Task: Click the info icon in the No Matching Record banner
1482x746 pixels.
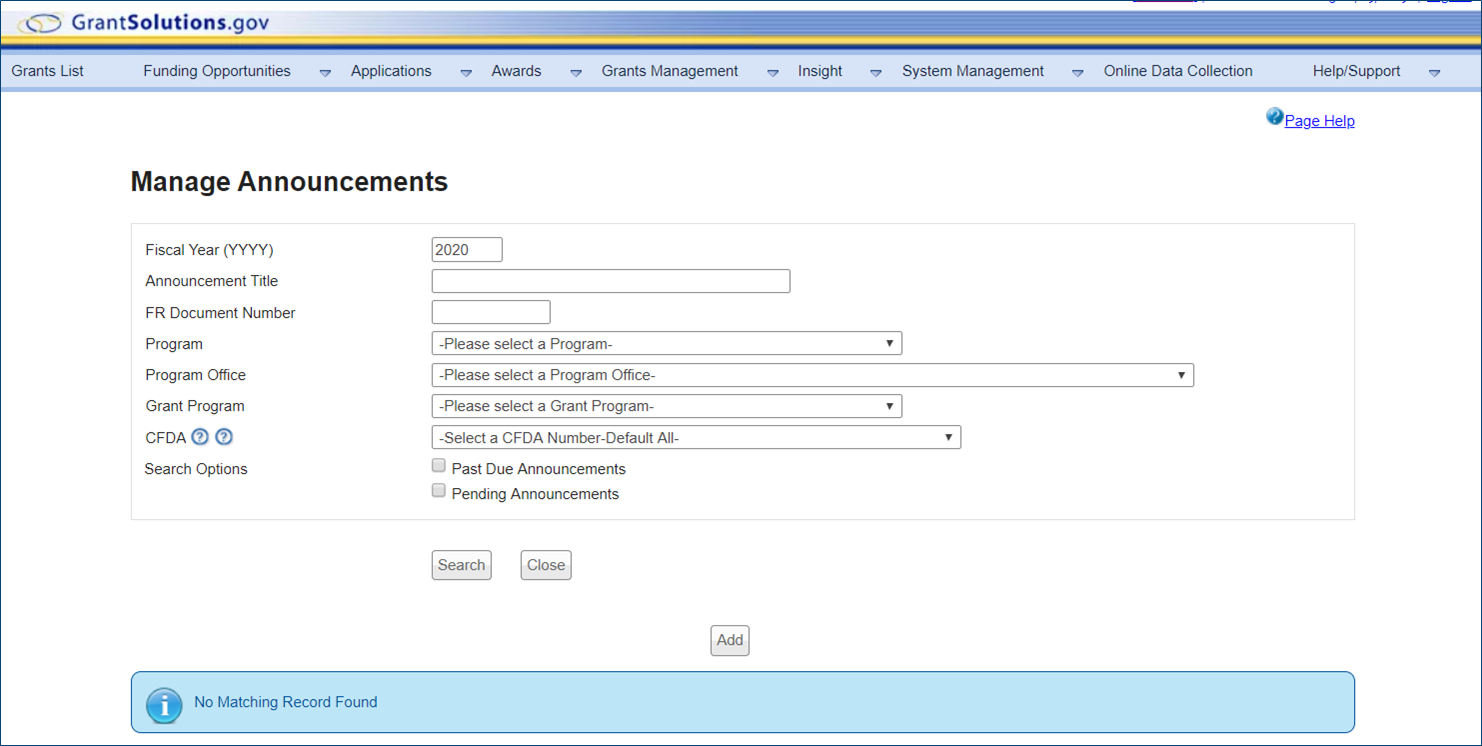Action: pos(164,704)
